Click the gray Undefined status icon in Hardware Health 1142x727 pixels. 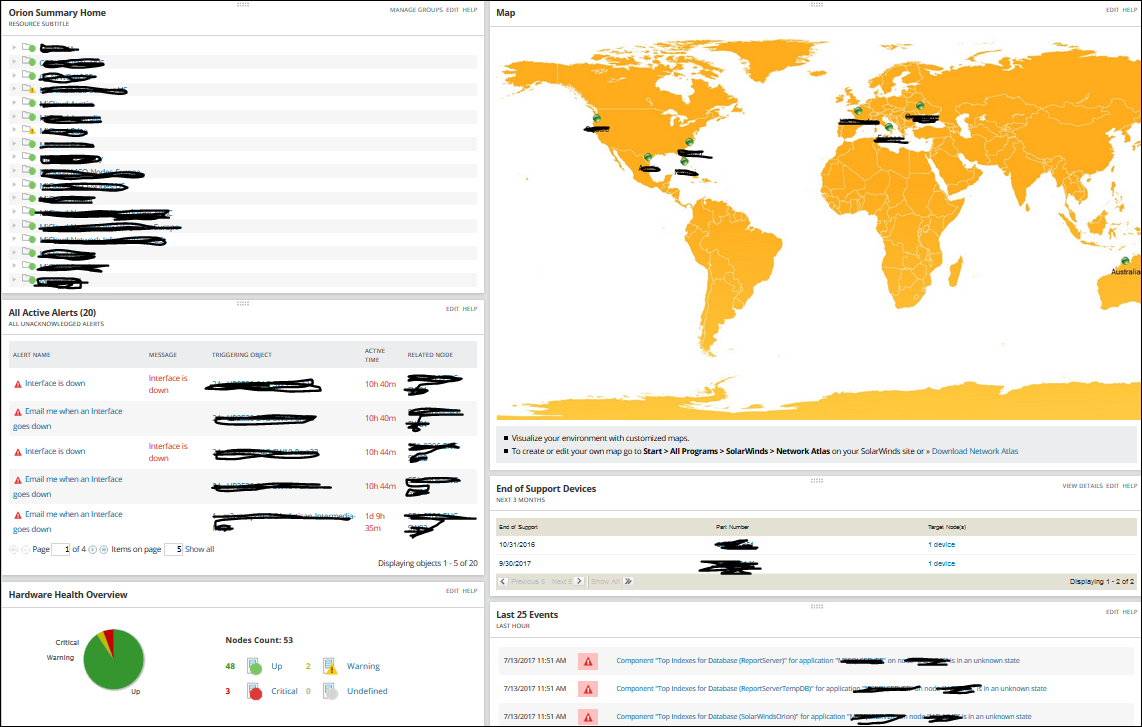(331, 691)
